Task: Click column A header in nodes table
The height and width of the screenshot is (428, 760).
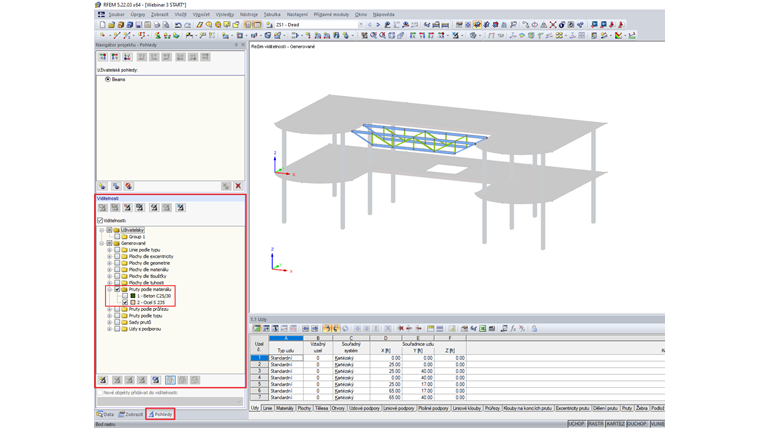Action: click(286, 338)
